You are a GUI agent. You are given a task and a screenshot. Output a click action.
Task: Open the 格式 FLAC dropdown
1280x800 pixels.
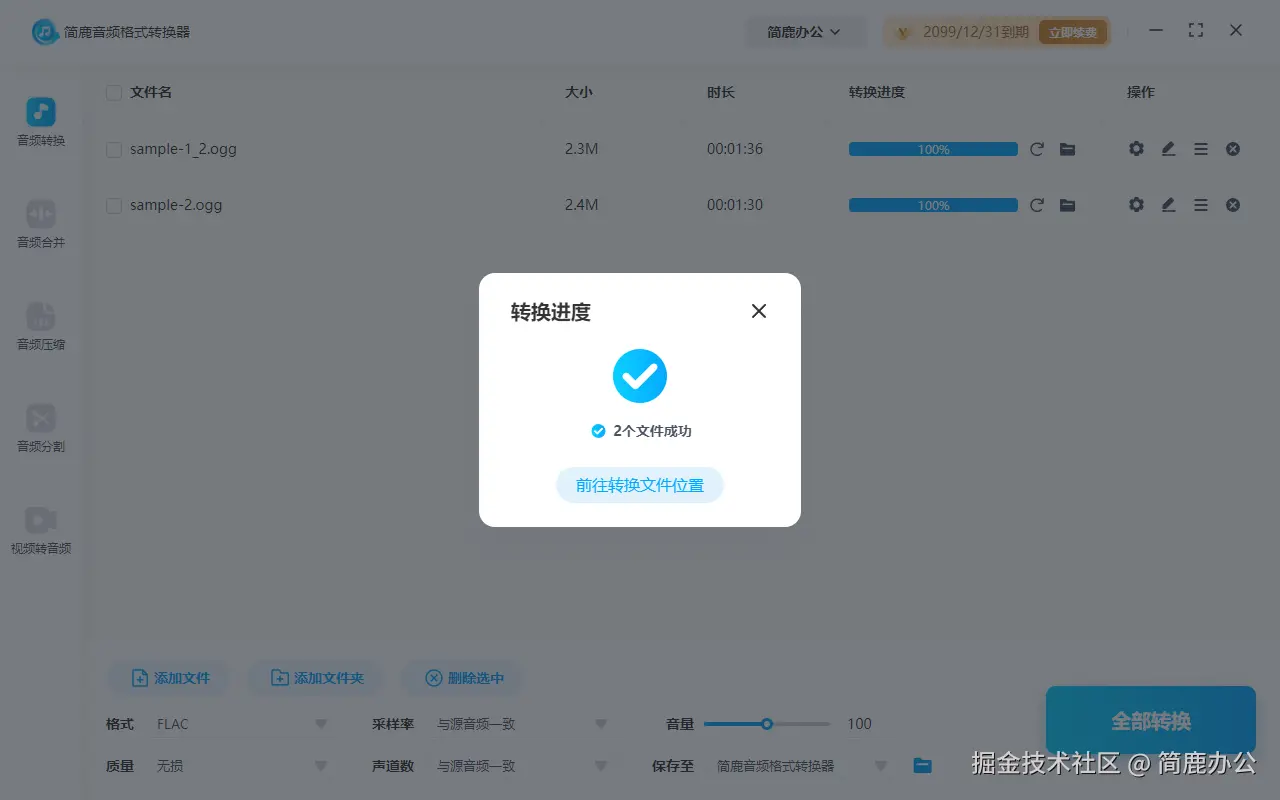(240, 723)
